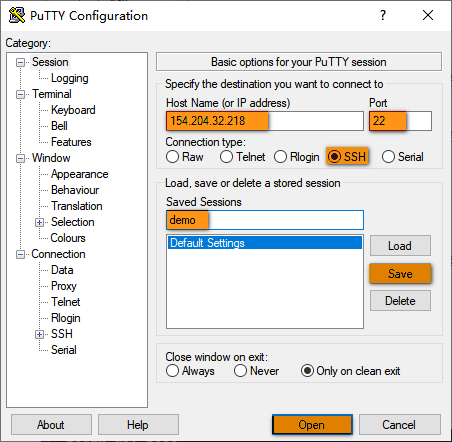
Task: Expand the Selection tree node
Action: pyautogui.click(x=39, y=222)
